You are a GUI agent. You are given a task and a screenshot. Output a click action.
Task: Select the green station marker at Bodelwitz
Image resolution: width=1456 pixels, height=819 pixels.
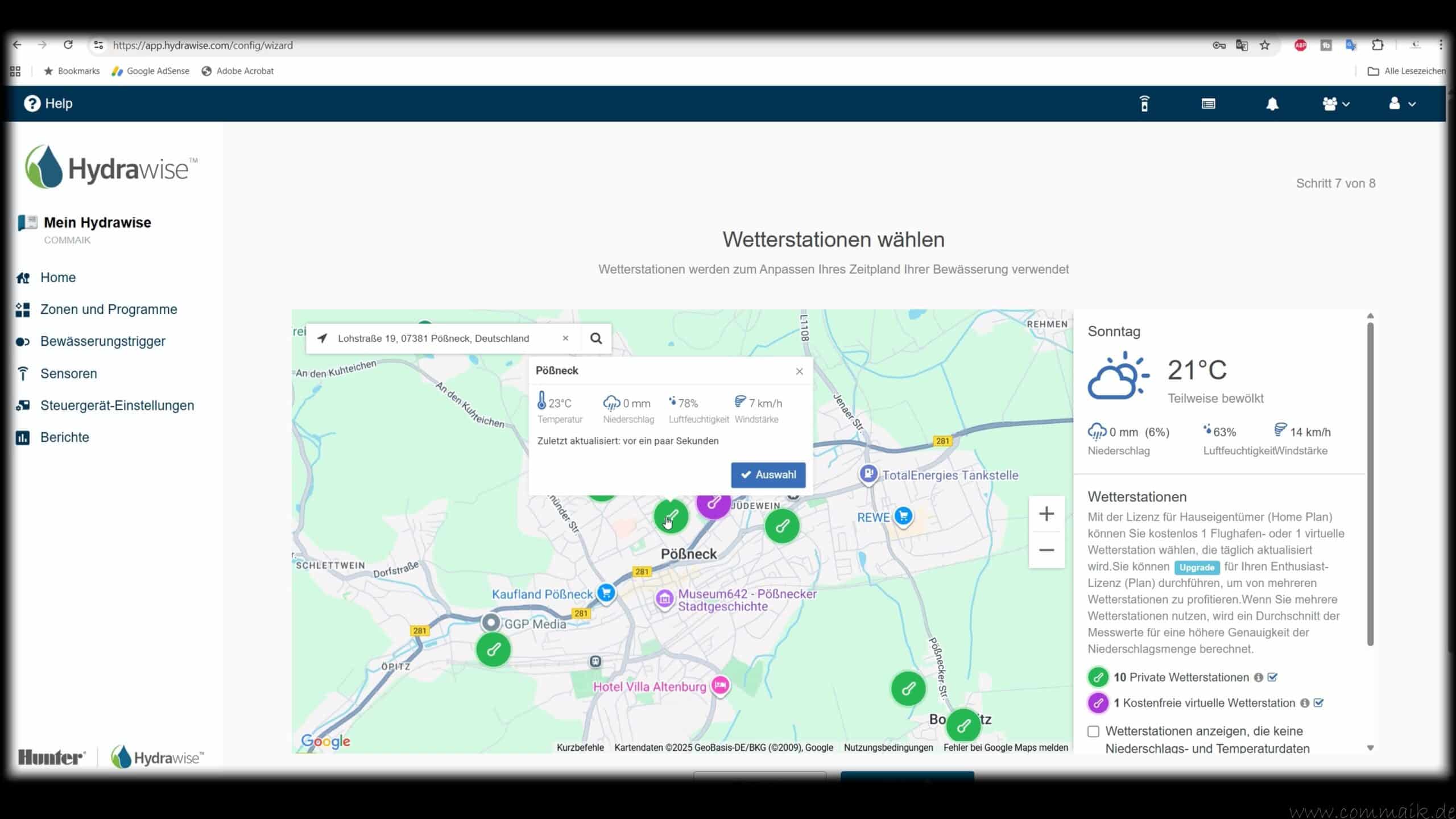click(963, 726)
